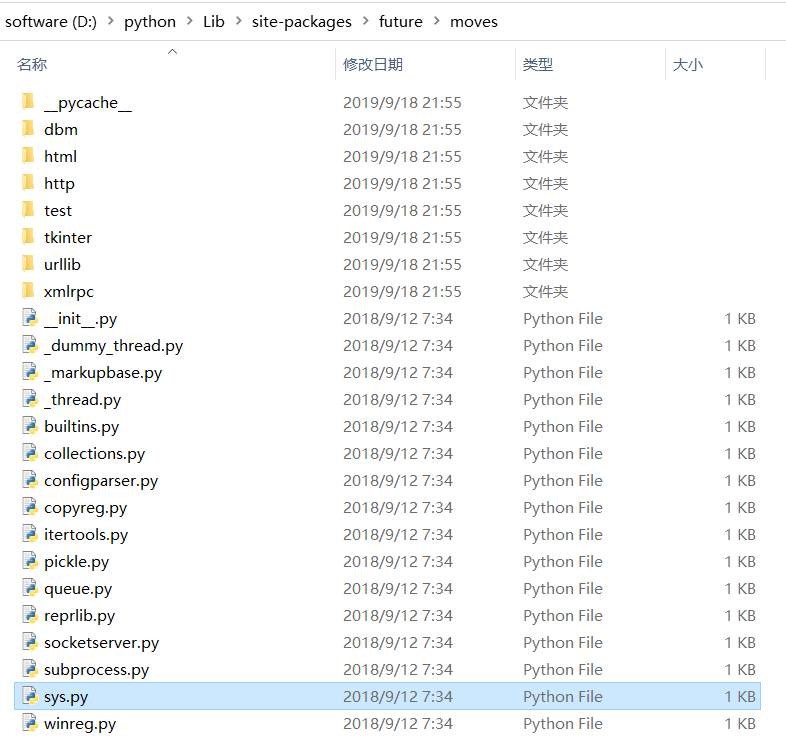The image size is (786, 743).
Task: Select the pickle.py file name
Action: pyautogui.click(x=76, y=563)
